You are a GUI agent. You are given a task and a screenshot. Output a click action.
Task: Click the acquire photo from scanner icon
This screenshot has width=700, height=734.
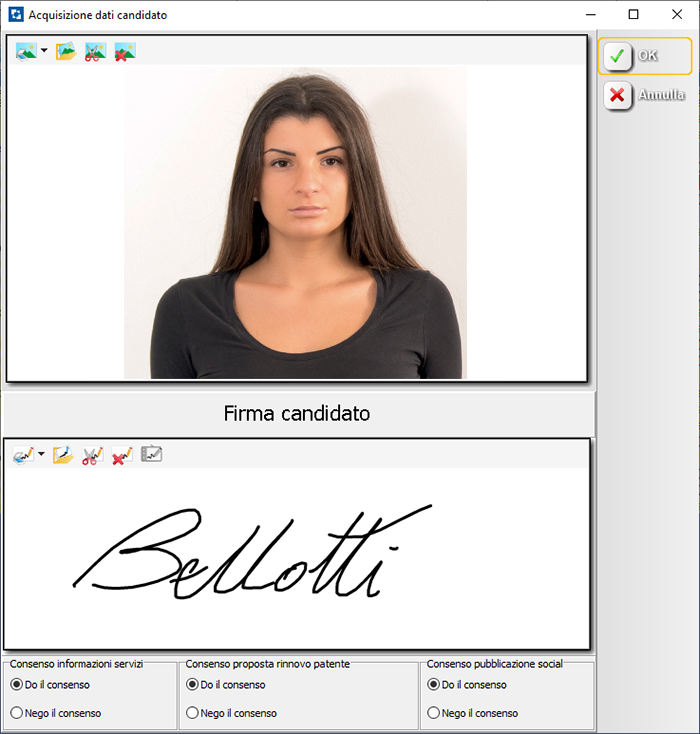(x=26, y=51)
